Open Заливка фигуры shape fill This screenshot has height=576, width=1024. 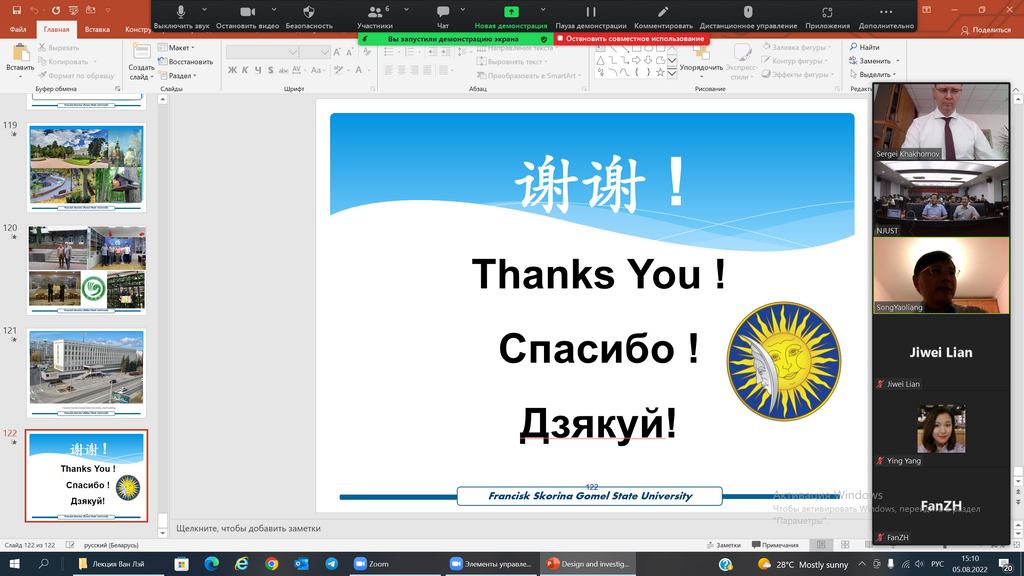[x=797, y=48]
